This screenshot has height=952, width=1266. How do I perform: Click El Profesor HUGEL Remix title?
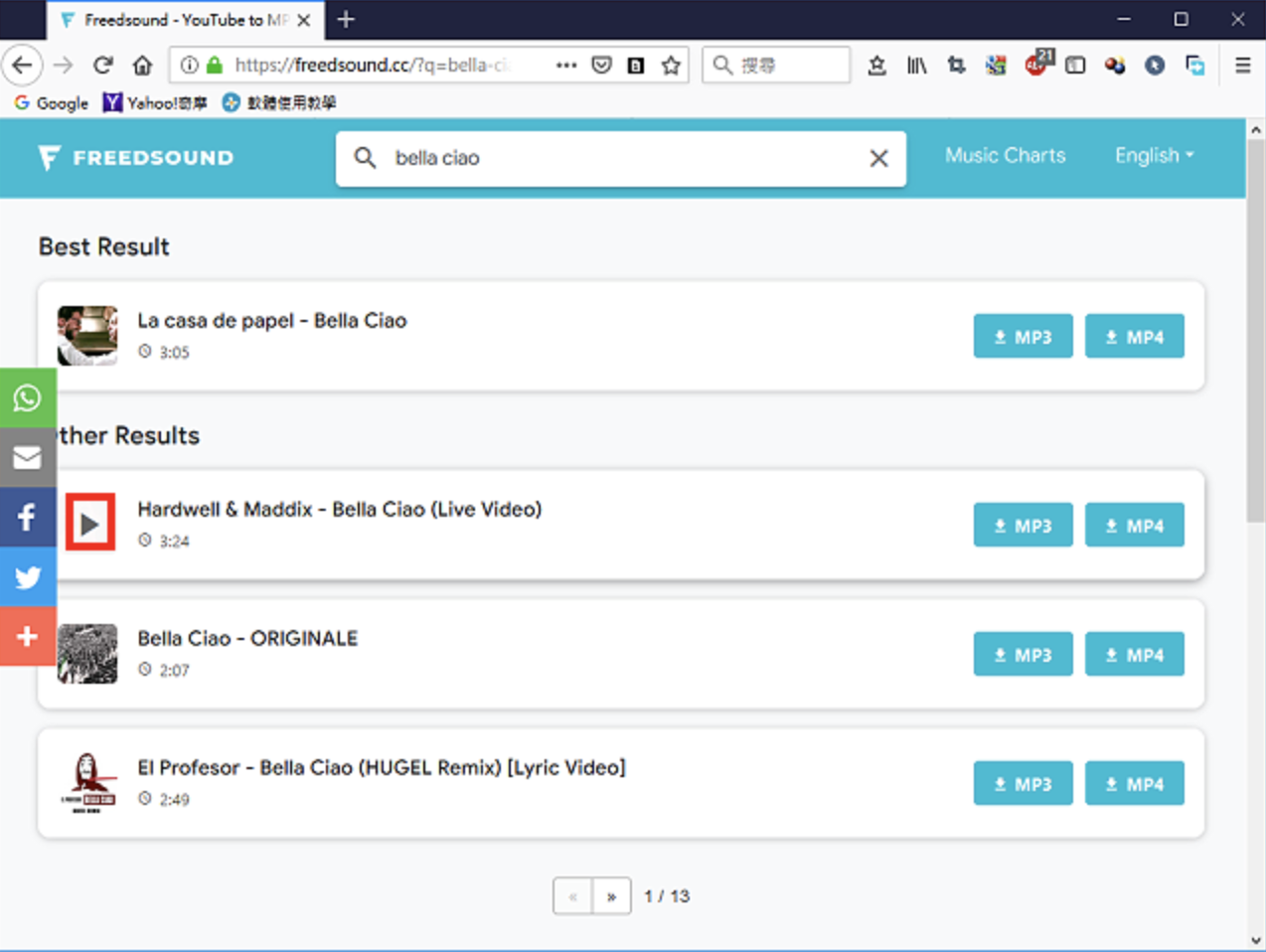[382, 768]
